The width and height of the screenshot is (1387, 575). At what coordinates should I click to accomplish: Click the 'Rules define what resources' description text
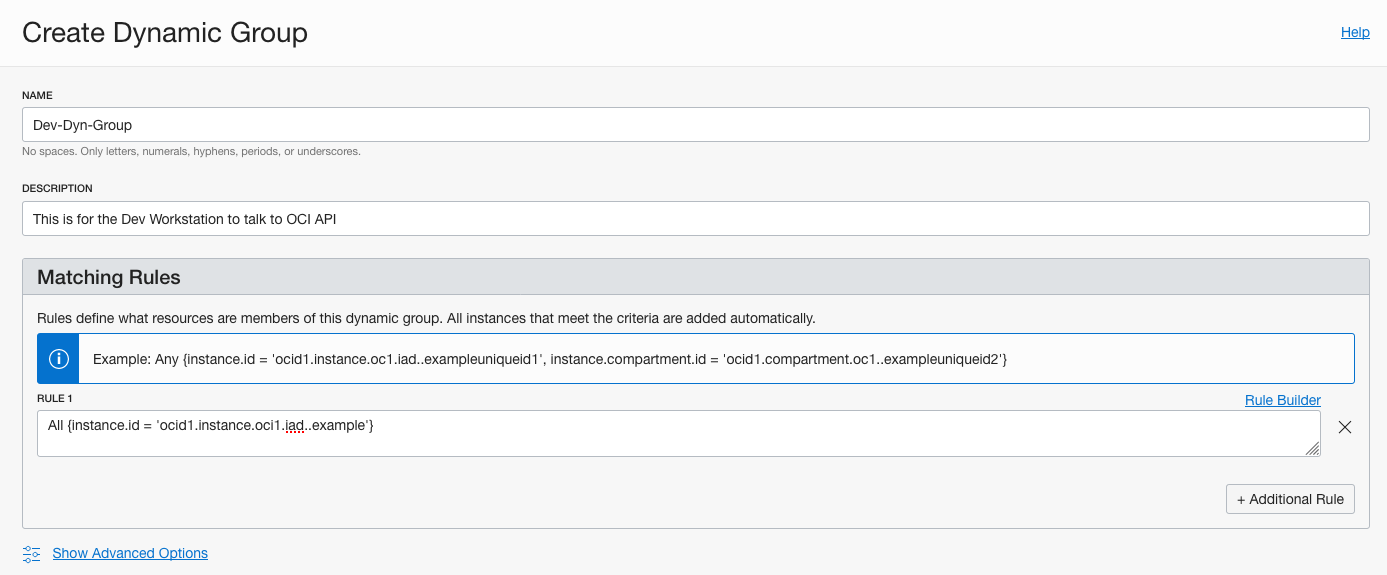(x=426, y=318)
